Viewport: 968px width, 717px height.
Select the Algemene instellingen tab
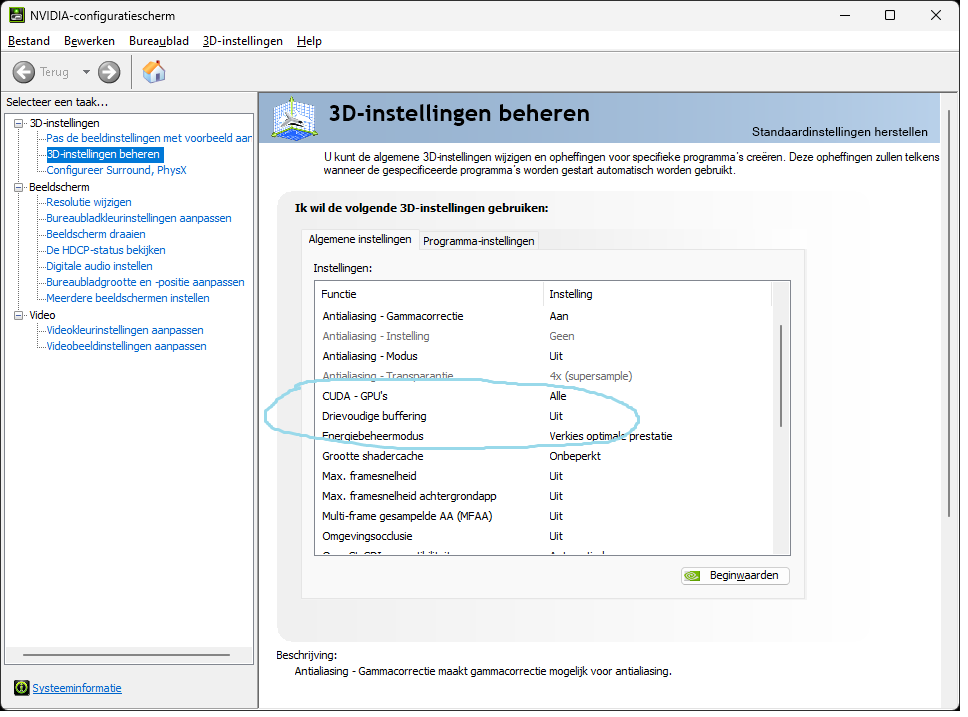(x=360, y=239)
